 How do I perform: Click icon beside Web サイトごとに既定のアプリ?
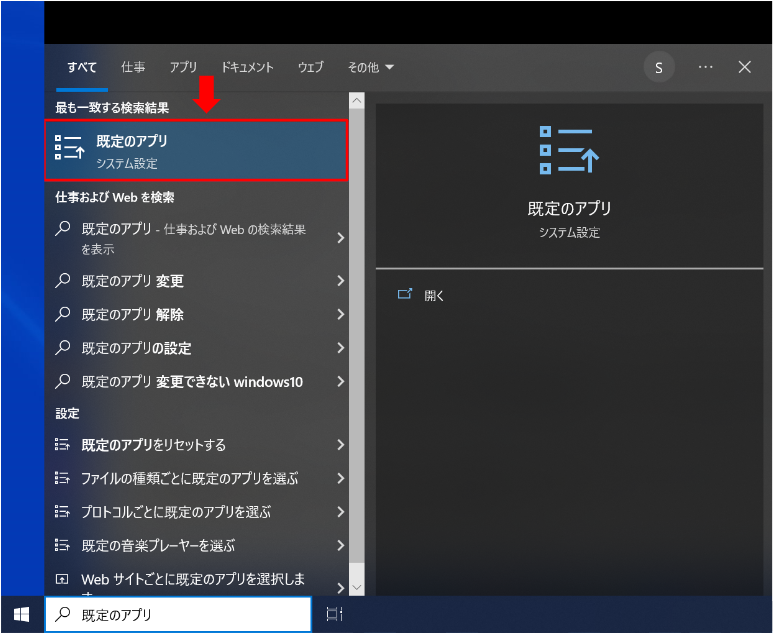62,579
